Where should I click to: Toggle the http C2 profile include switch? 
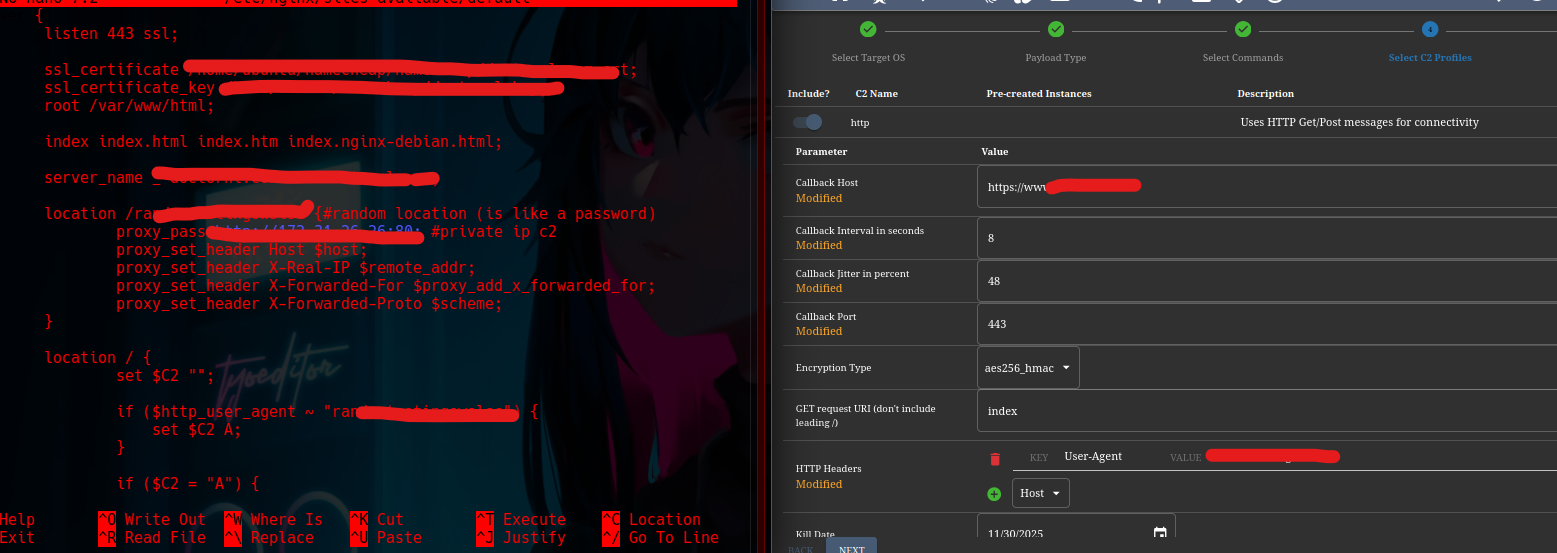pyautogui.click(x=807, y=122)
